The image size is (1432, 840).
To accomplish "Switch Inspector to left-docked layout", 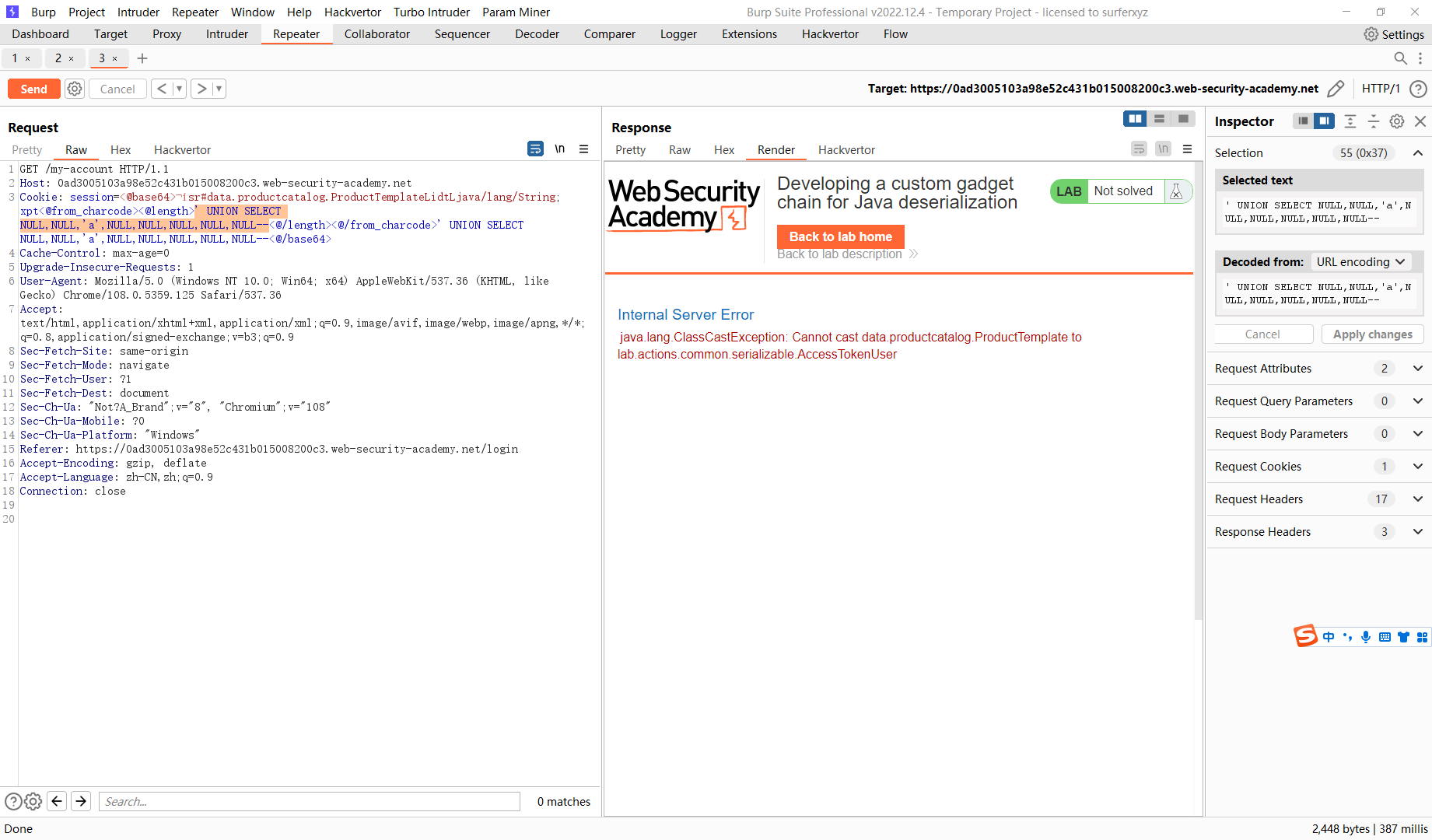I will point(1303,121).
